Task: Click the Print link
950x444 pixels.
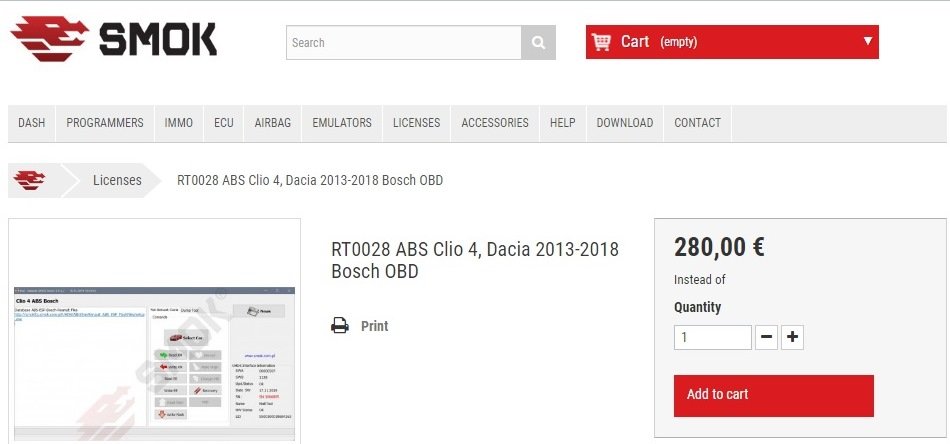Action: pyautogui.click(x=374, y=326)
